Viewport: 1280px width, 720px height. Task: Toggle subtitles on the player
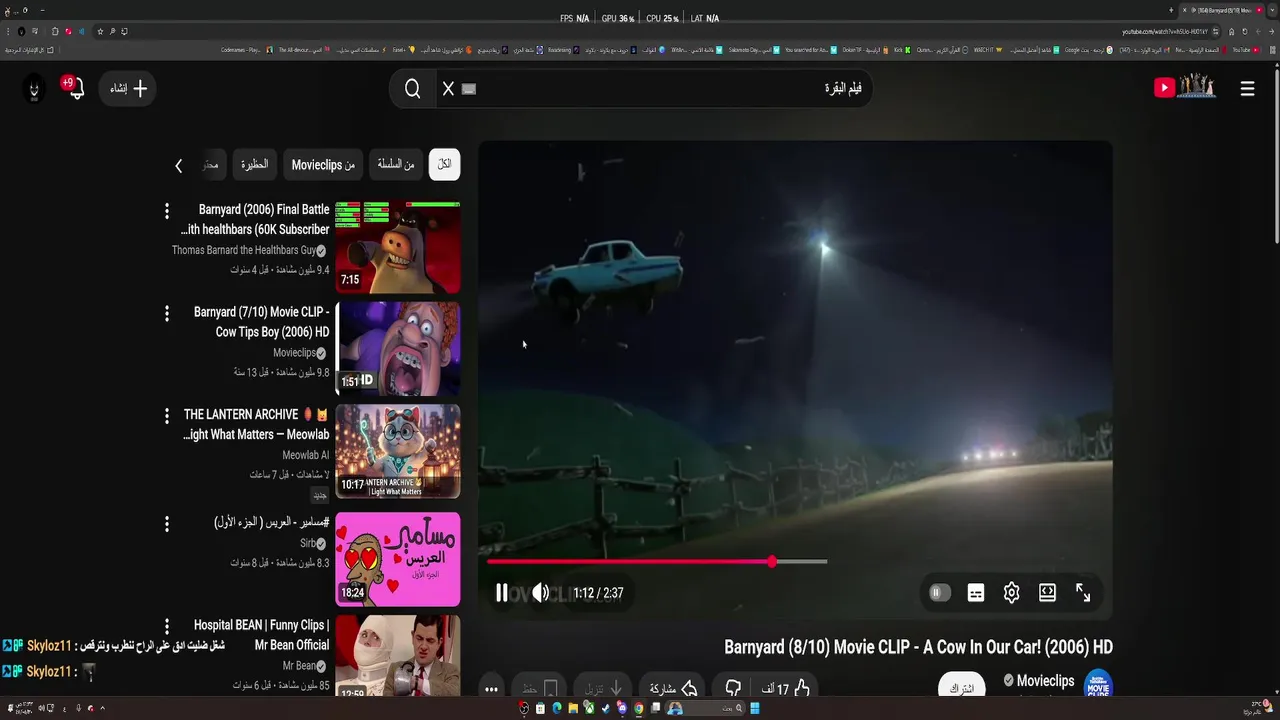(976, 593)
